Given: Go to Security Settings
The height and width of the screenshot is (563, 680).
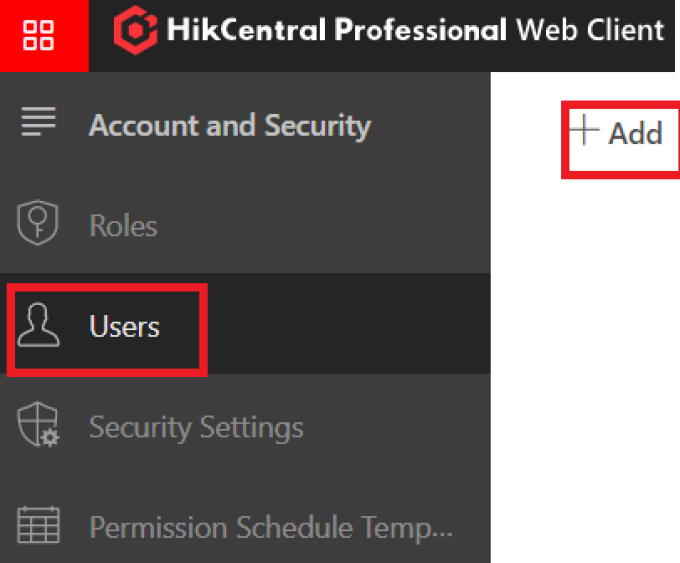Looking at the screenshot, I should 196,428.
